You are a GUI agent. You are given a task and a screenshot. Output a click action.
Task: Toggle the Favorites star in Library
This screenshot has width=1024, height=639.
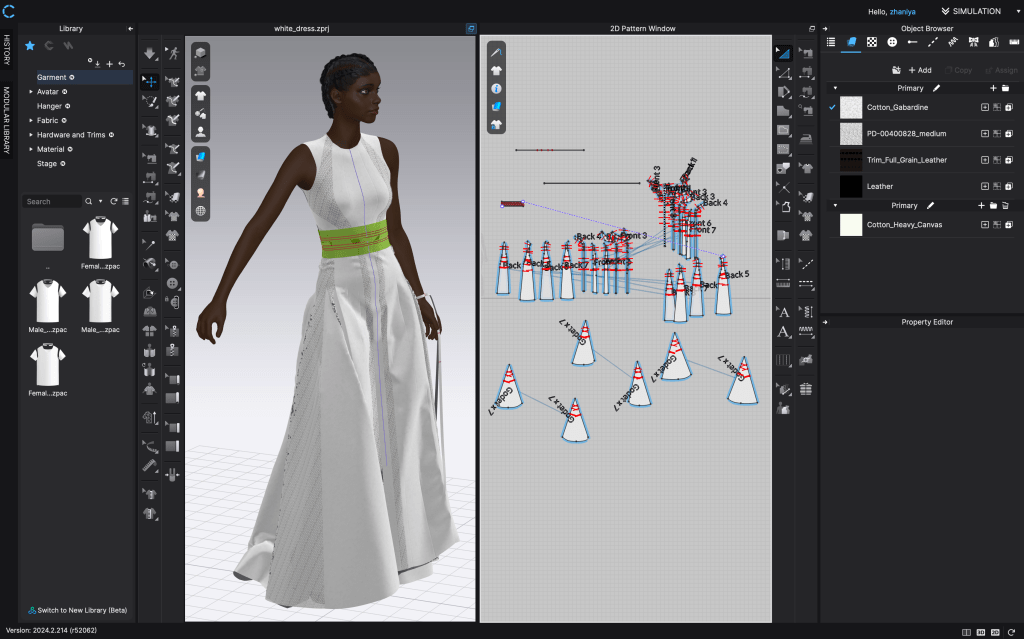point(30,45)
